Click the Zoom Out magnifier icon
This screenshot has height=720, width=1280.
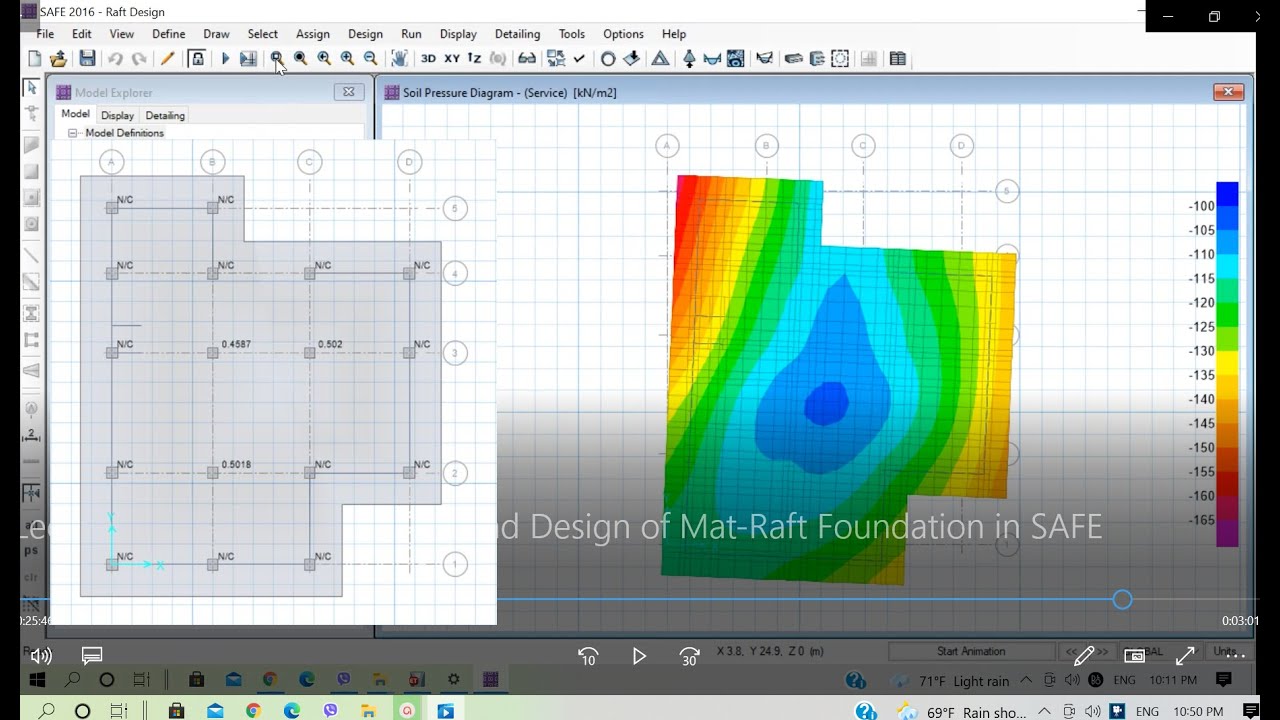[x=371, y=59]
